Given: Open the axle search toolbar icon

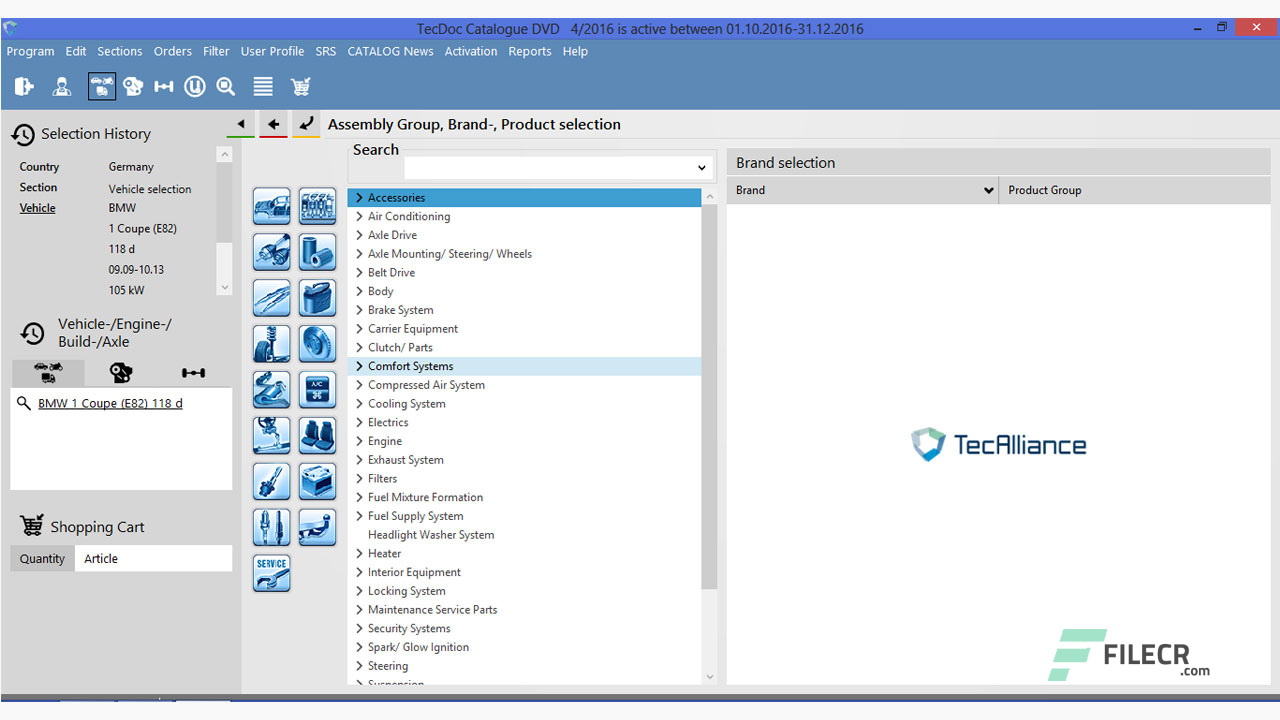Looking at the screenshot, I should click(164, 87).
